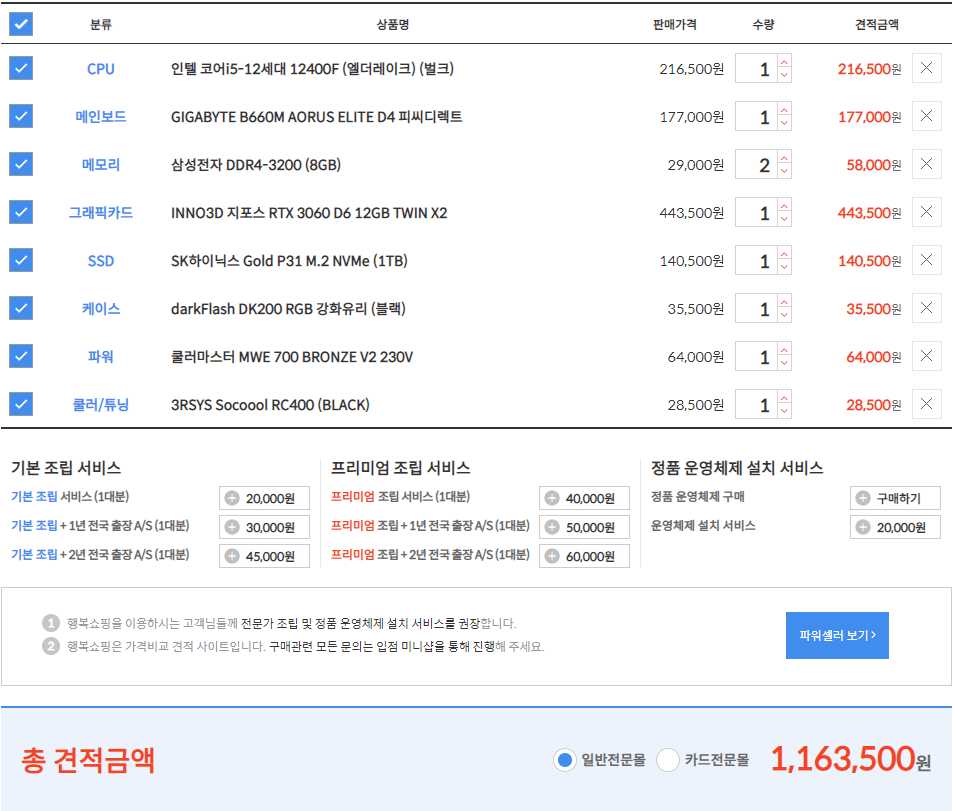
Task: Click the 그래픽카드 quantity input field
Action: pyautogui.click(x=757, y=212)
